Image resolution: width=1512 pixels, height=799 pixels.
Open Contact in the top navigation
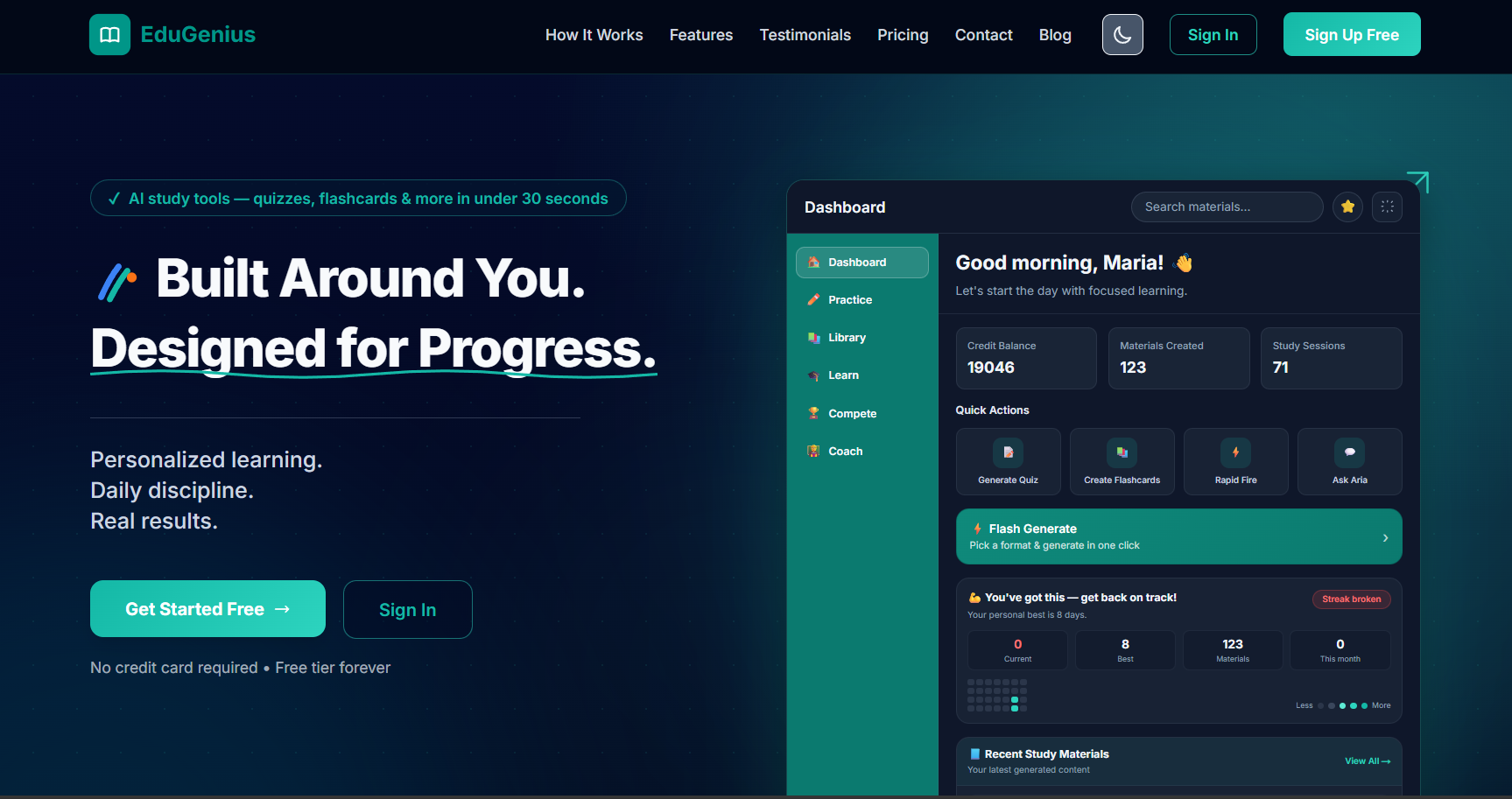coord(983,35)
